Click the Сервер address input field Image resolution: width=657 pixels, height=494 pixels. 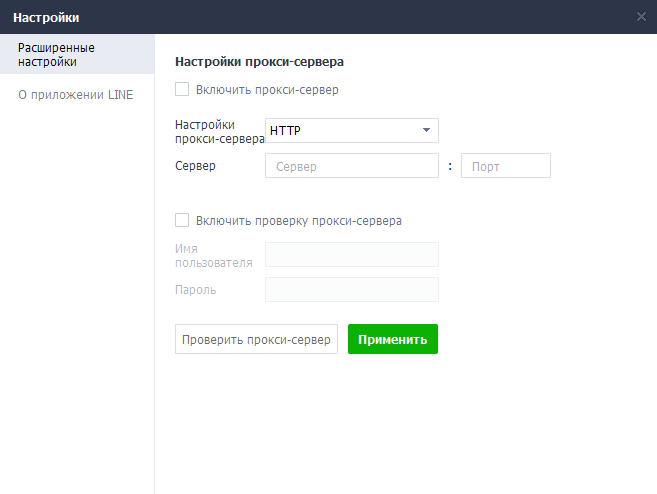point(352,166)
